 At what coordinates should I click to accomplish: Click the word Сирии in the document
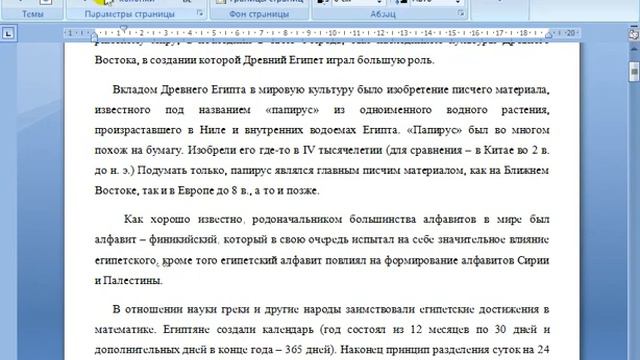[x=533, y=260]
